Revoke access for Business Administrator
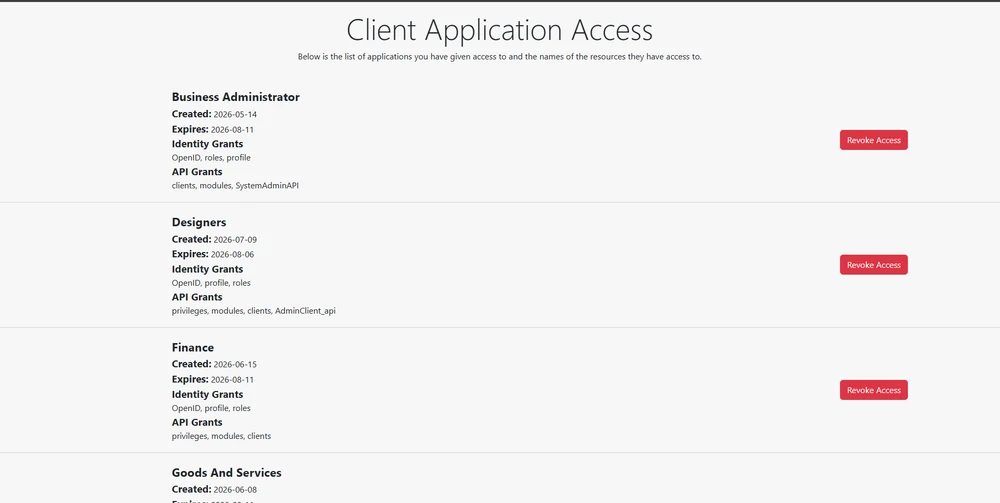 click(873, 140)
